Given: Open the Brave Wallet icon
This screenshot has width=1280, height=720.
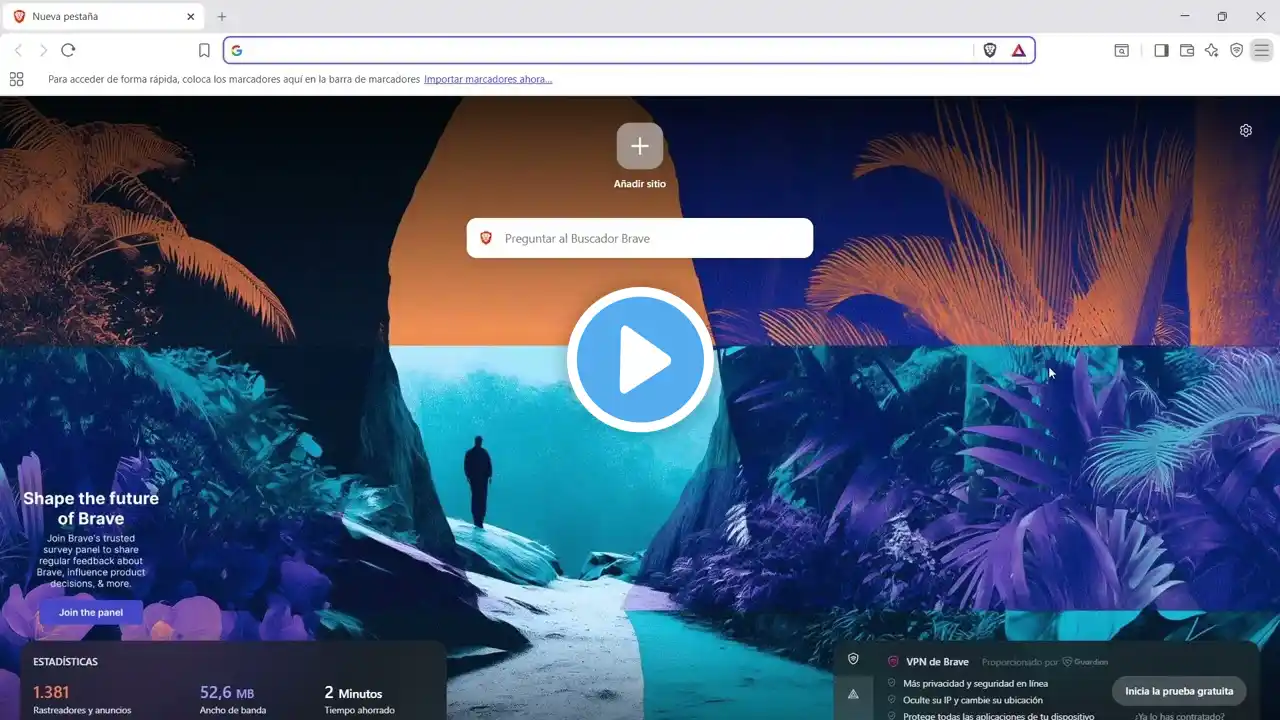Looking at the screenshot, I should [x=1187, y=50].
